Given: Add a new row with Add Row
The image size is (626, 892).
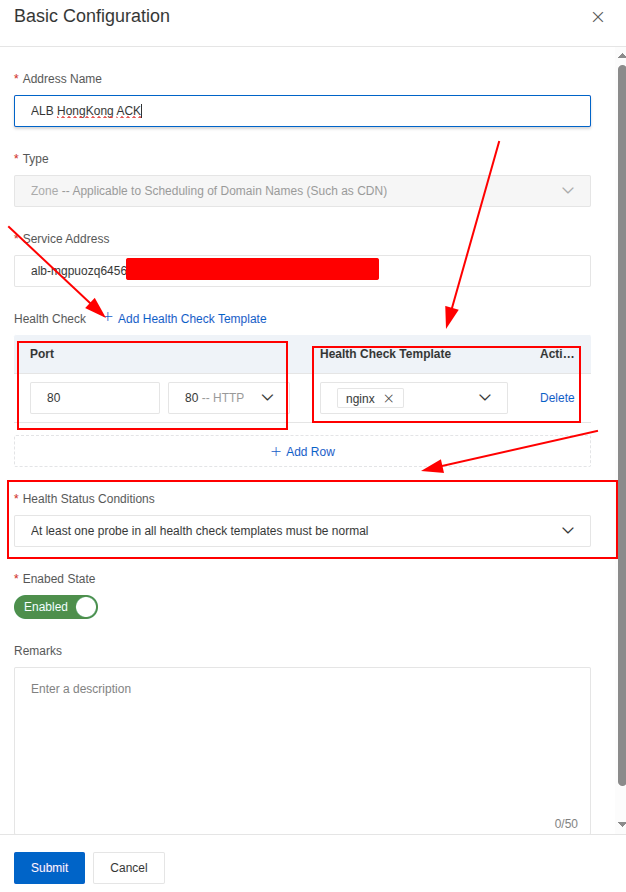Looking at the screenshot, I should coord(310,452).
